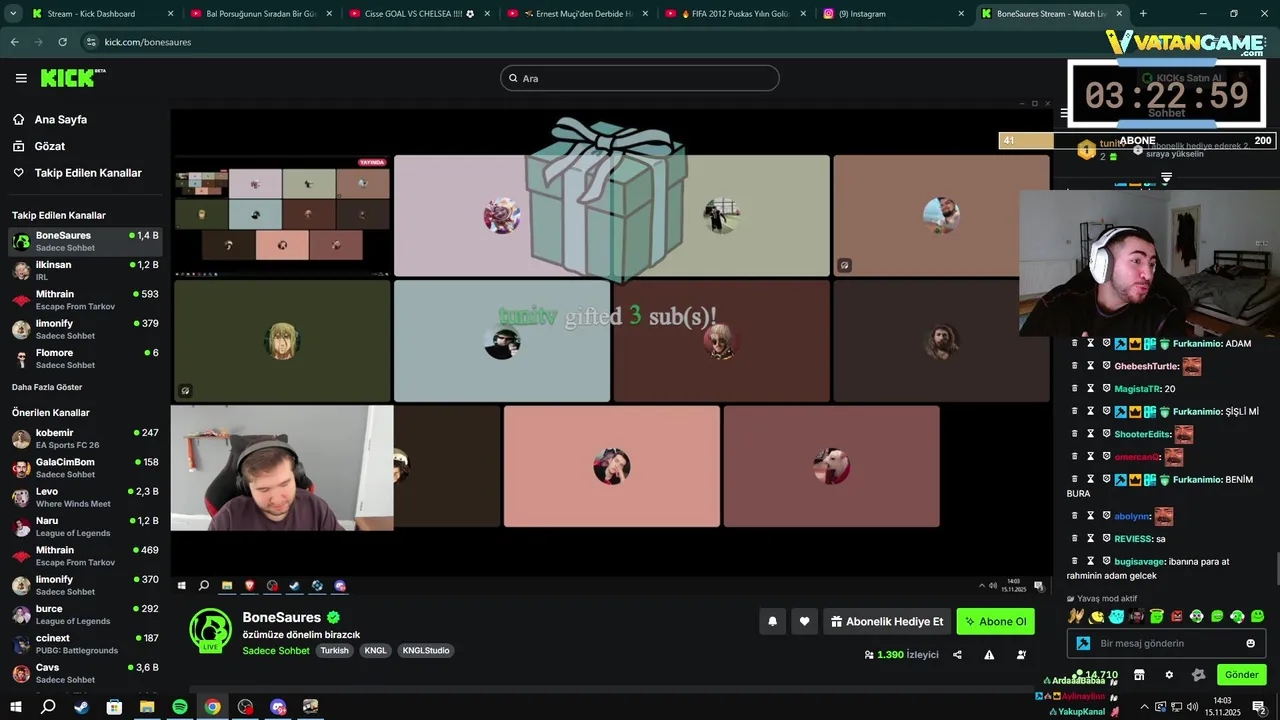Collapse the gift leaderboard arrow in chat
The width and height of the screenshot is (1280, 720).
coord(1166,178)
